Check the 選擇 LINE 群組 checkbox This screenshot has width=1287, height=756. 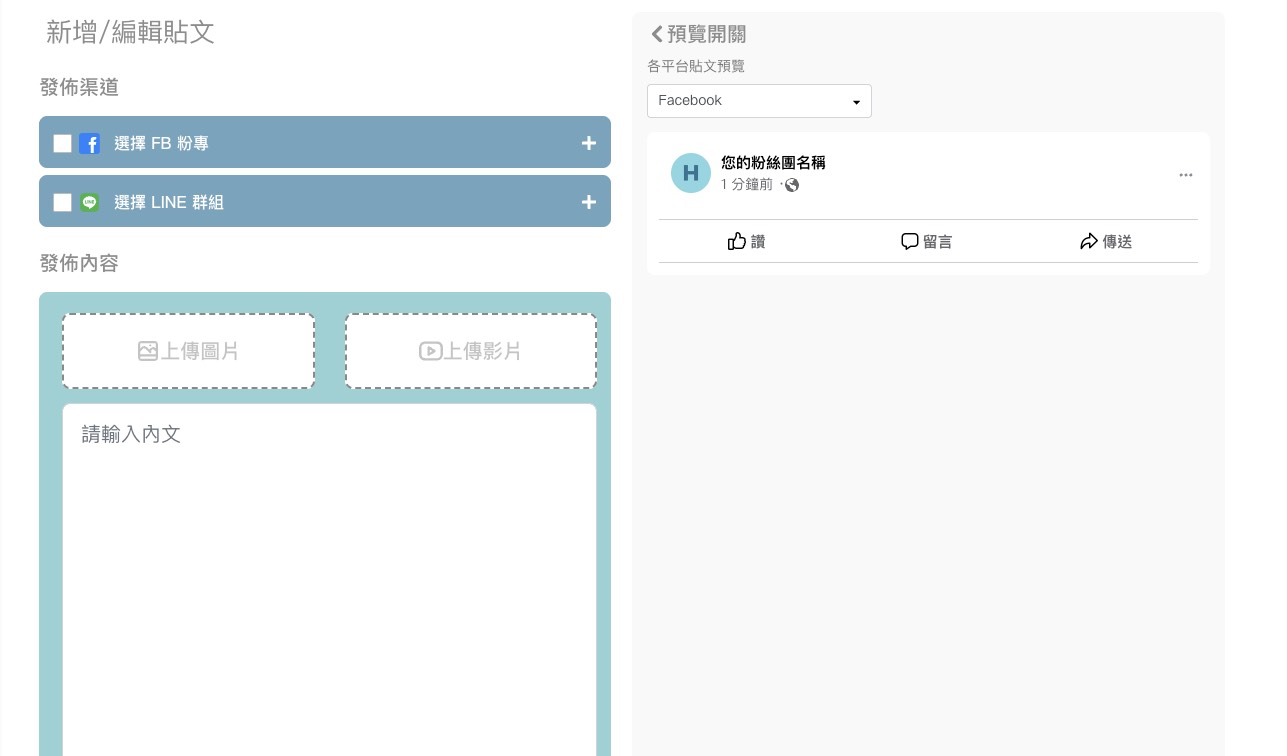(62, 202)
